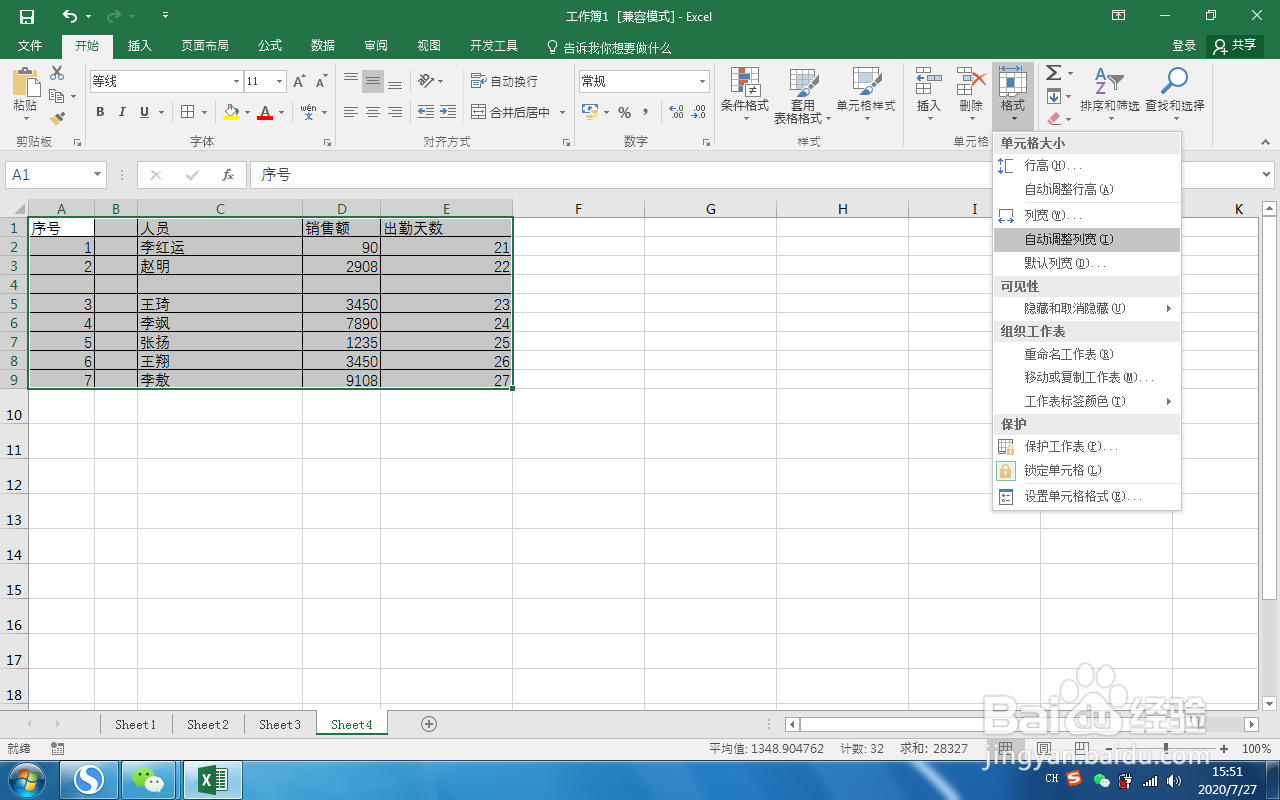Image resolution: width=1280 pixels, height=800 pixels.
Task: Open WeChat from the taskbar
Action: click(150, 780)
